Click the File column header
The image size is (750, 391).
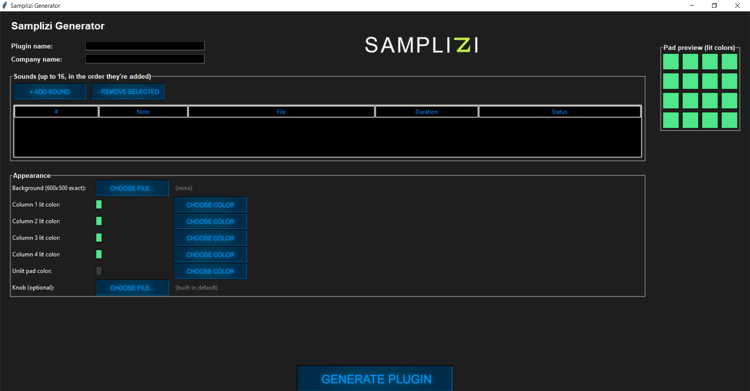point(281,112)
